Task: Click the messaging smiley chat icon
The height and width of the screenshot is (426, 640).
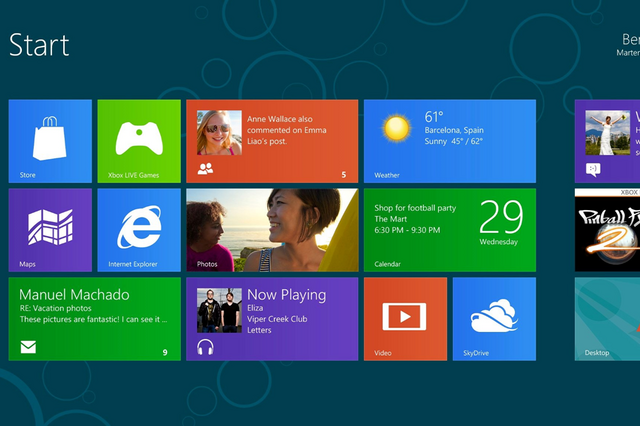Action: click(x=593, y=169)
